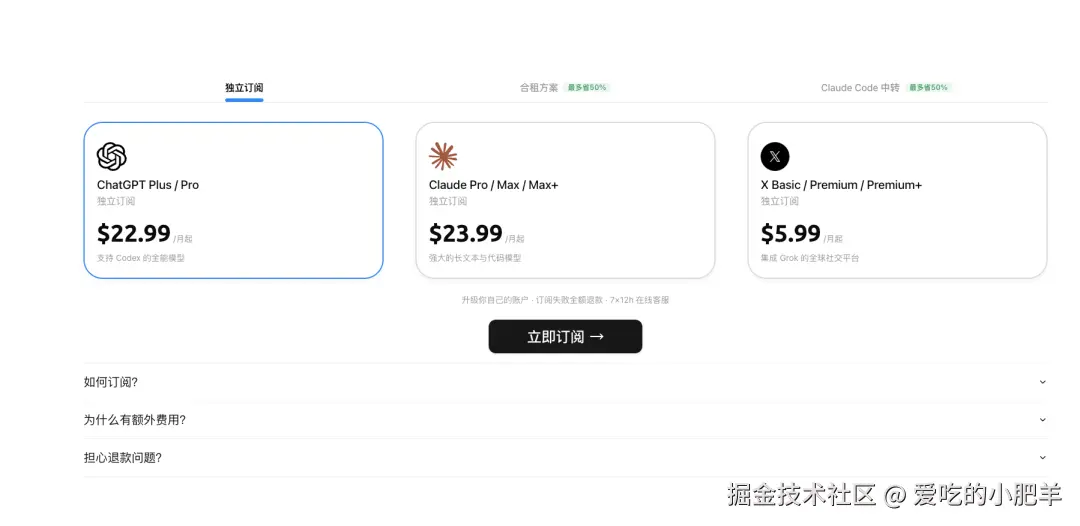Click the $5.99 X plan price
The image size is (1080, 526).
tap(790, 234)
